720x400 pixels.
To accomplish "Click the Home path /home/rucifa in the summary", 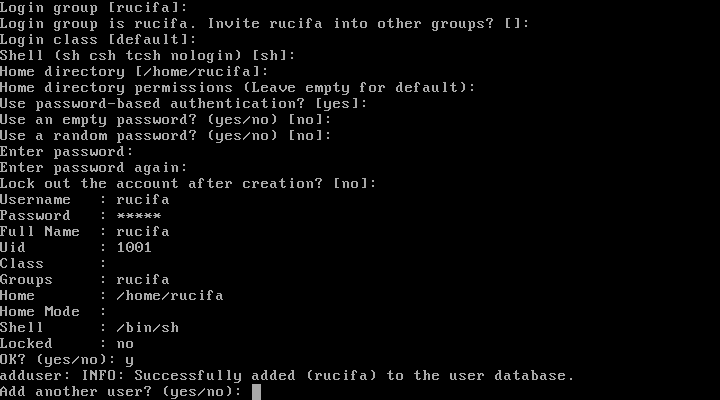I will 170,296.
